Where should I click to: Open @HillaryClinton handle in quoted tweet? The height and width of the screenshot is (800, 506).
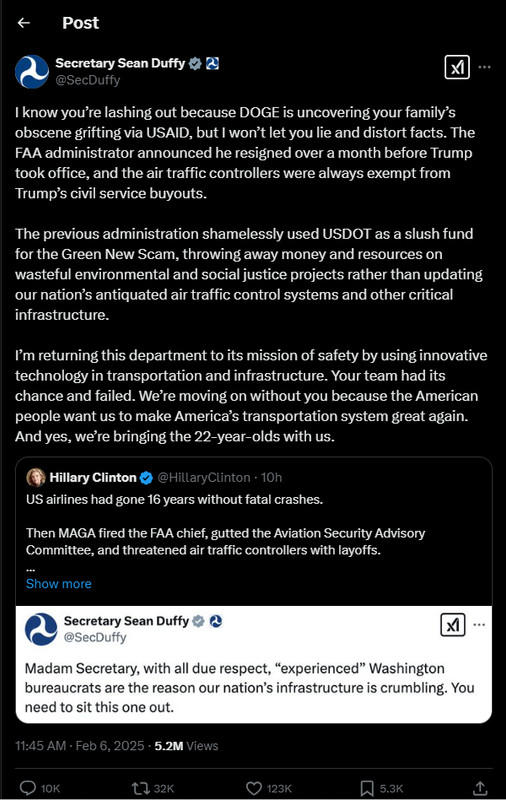point(204,478)
